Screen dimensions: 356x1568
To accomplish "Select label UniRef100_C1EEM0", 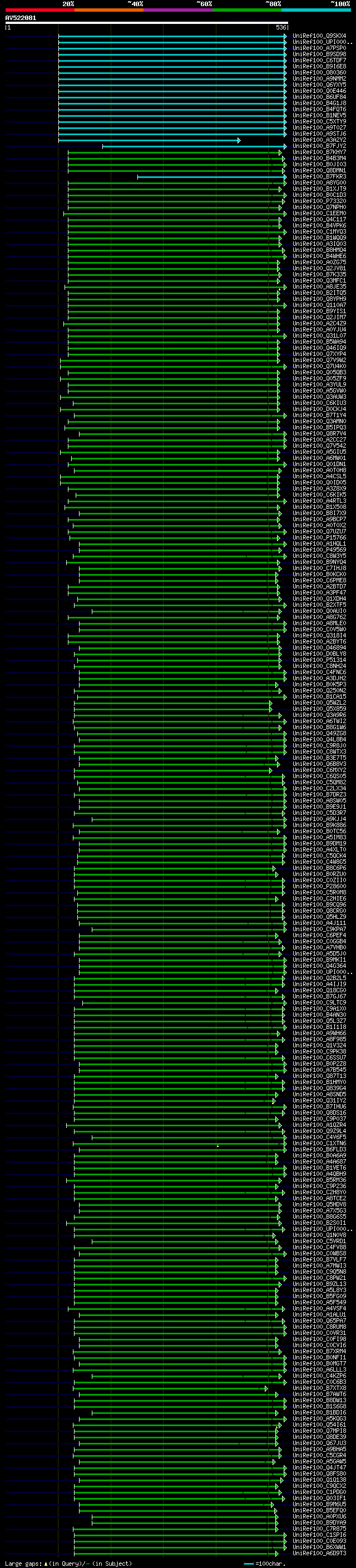I will pyautogui.click(x=319, y=213).
